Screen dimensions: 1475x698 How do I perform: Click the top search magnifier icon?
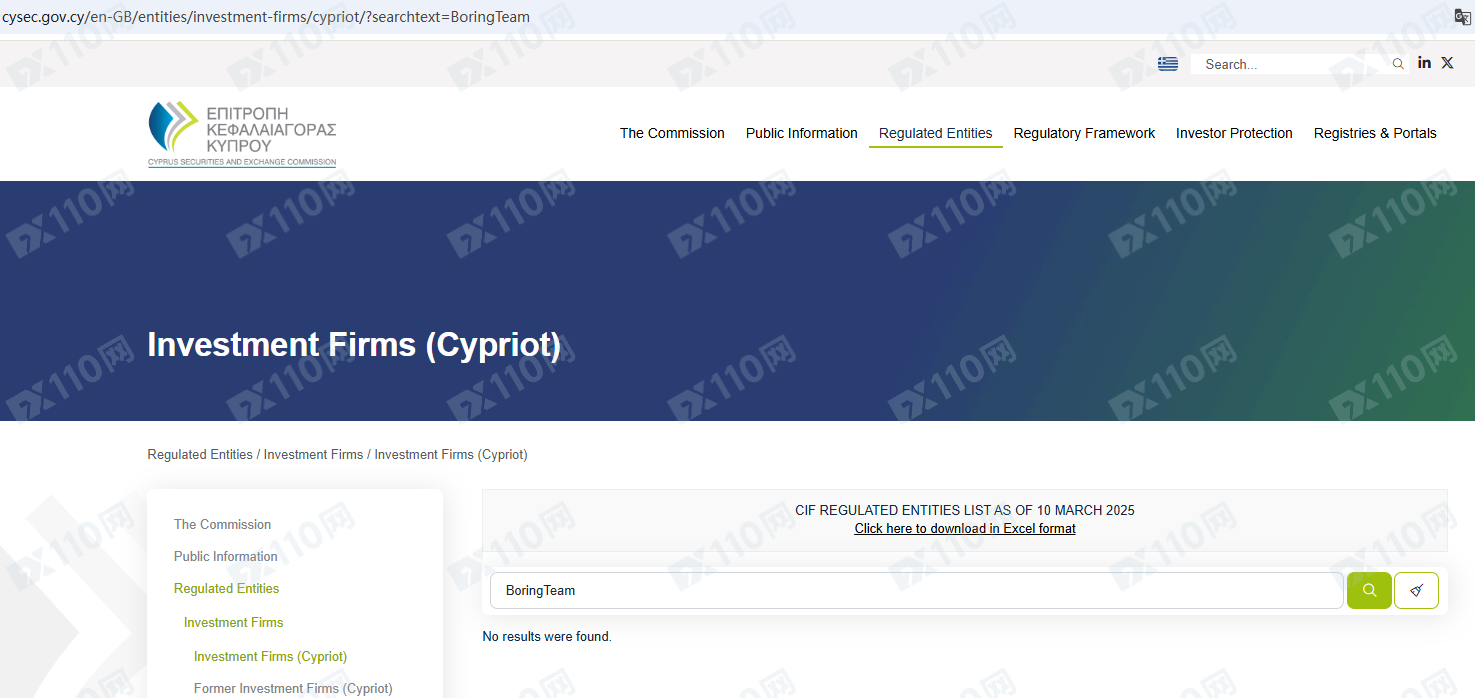1398,64
